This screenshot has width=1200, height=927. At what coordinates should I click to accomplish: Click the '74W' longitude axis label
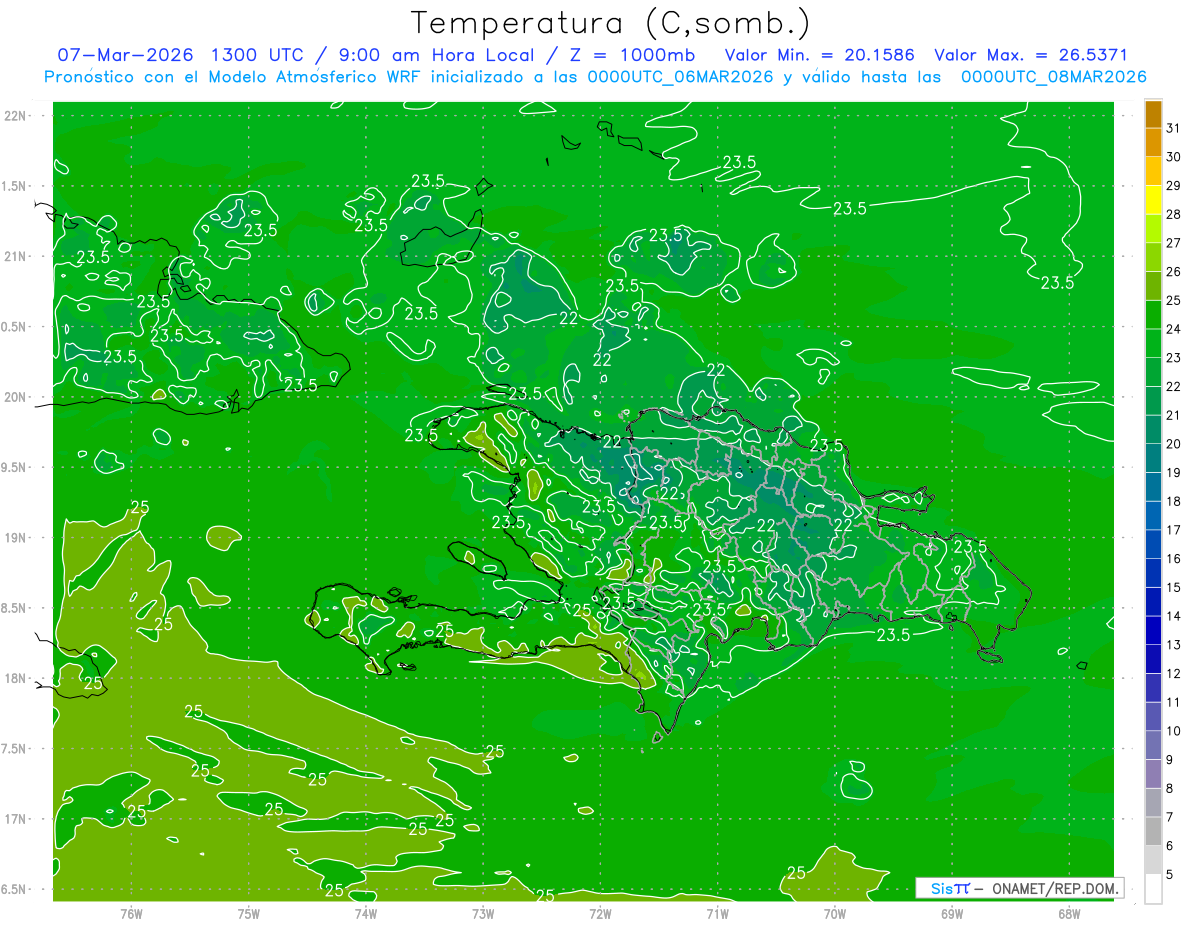click(366, 913)
